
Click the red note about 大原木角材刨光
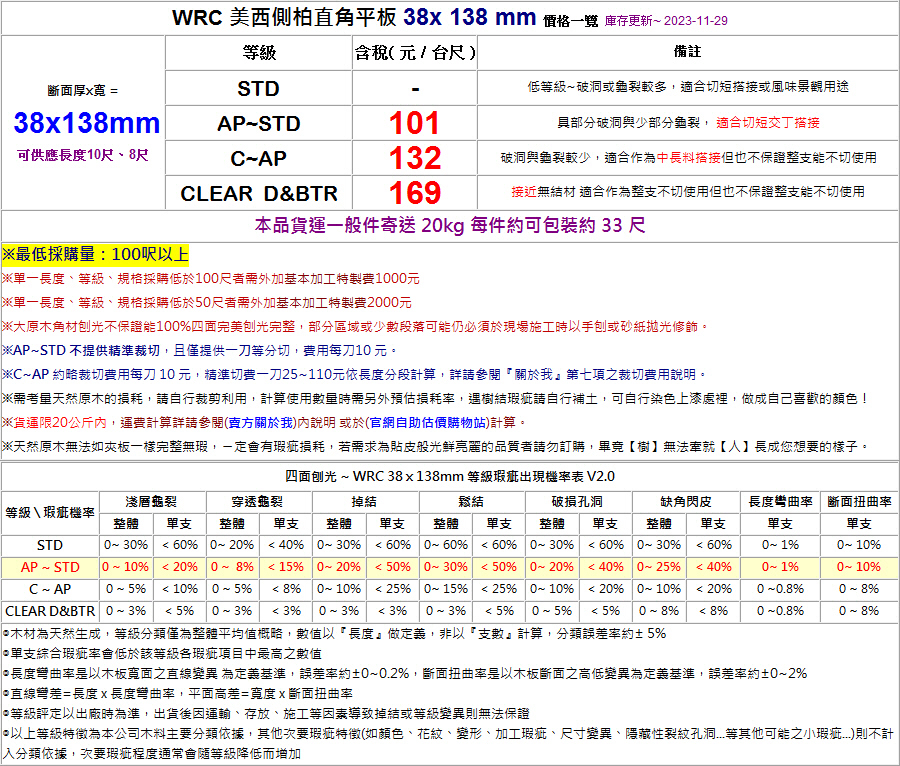pos(355,326)
